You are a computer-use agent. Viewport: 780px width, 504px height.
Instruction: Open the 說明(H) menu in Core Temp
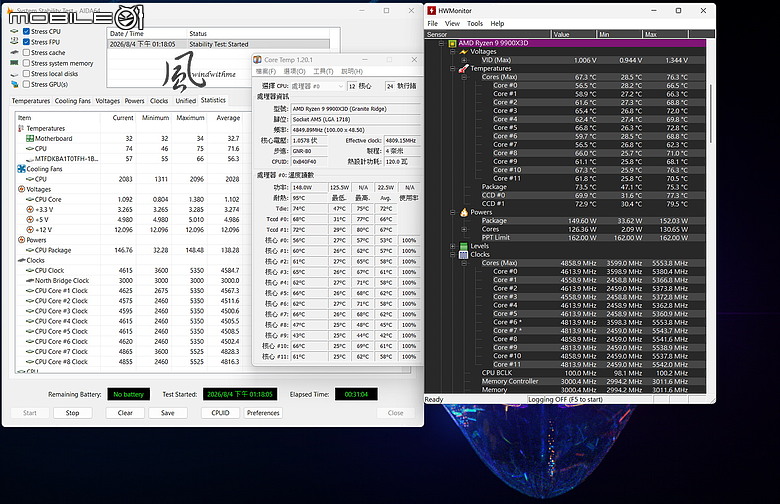click(x=352, y=72)
